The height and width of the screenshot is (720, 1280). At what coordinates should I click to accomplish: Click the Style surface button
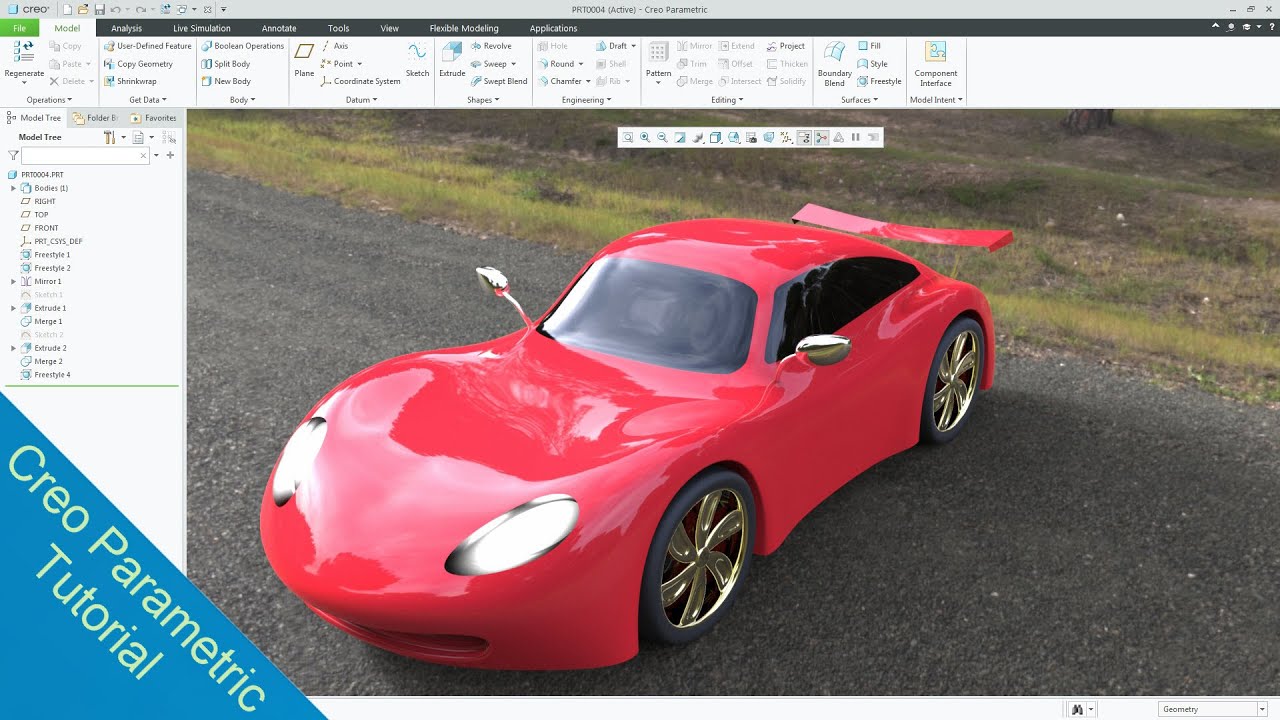(x=872, y=64)
